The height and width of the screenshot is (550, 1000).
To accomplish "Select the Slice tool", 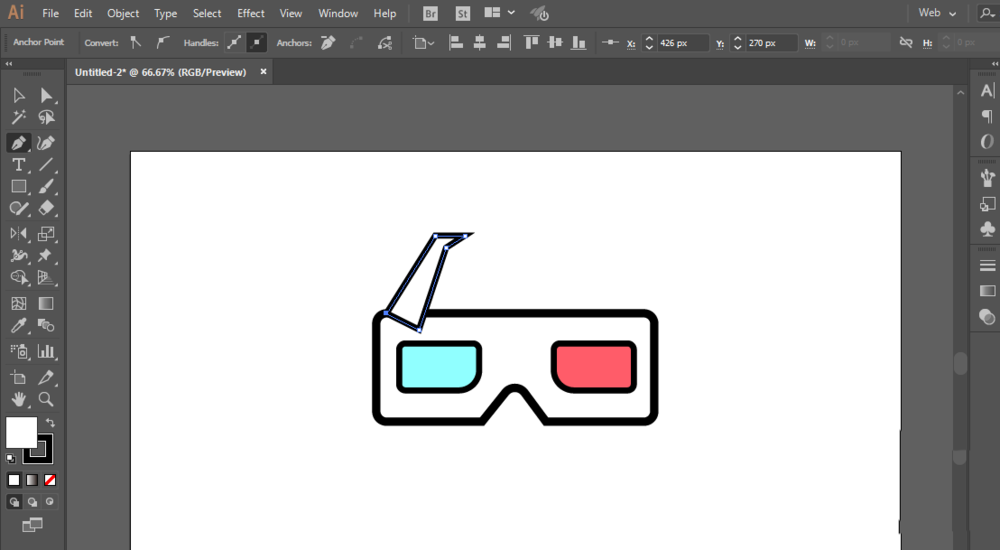I will click(x=46, y=377).
